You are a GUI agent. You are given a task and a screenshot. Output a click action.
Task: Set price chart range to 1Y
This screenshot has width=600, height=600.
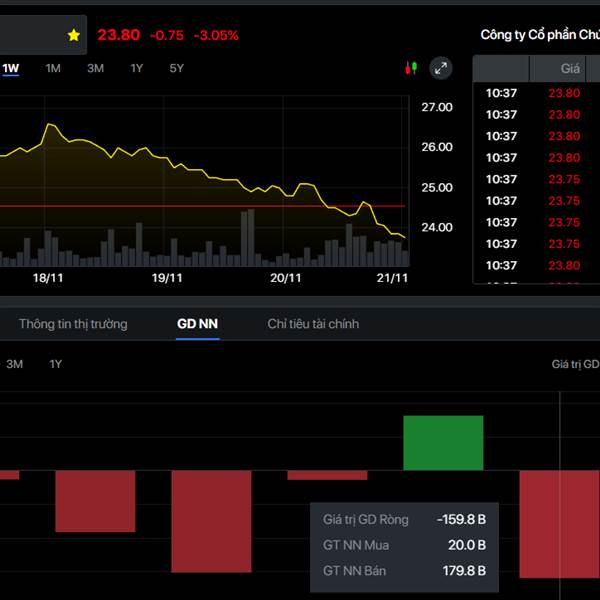click(x=136, y=68)
